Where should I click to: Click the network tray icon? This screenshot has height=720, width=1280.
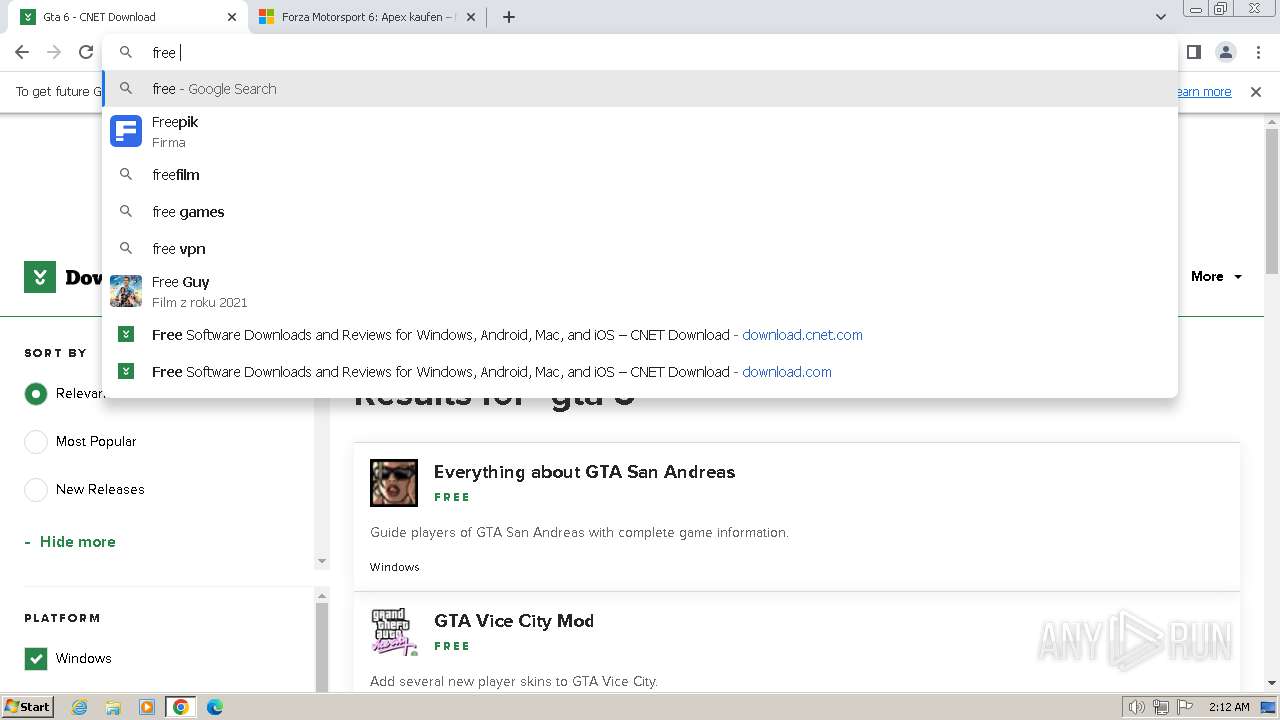pyautogui.click(x=1161, y=707)
